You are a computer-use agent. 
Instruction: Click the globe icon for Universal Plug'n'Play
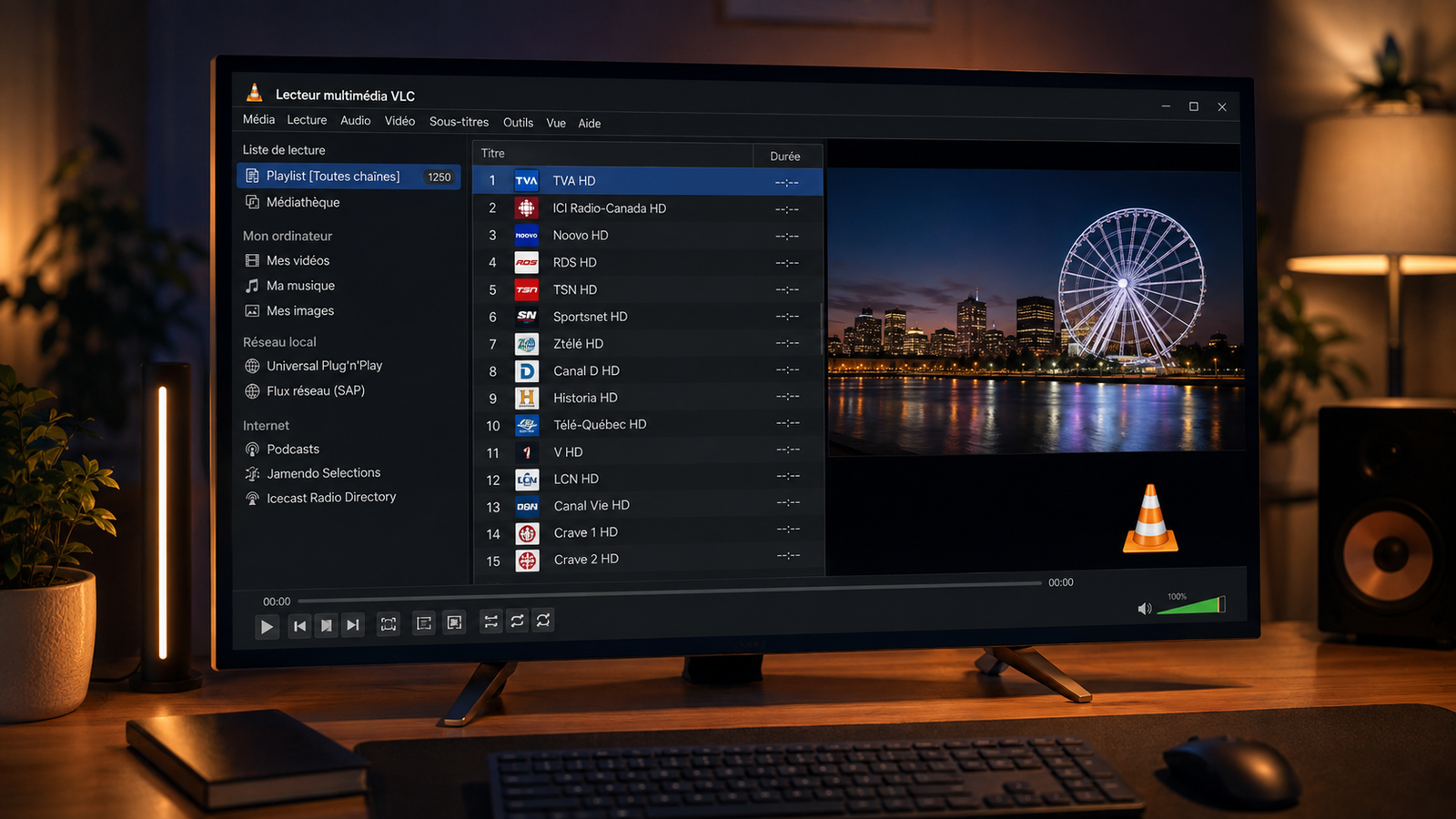point(252,366)
